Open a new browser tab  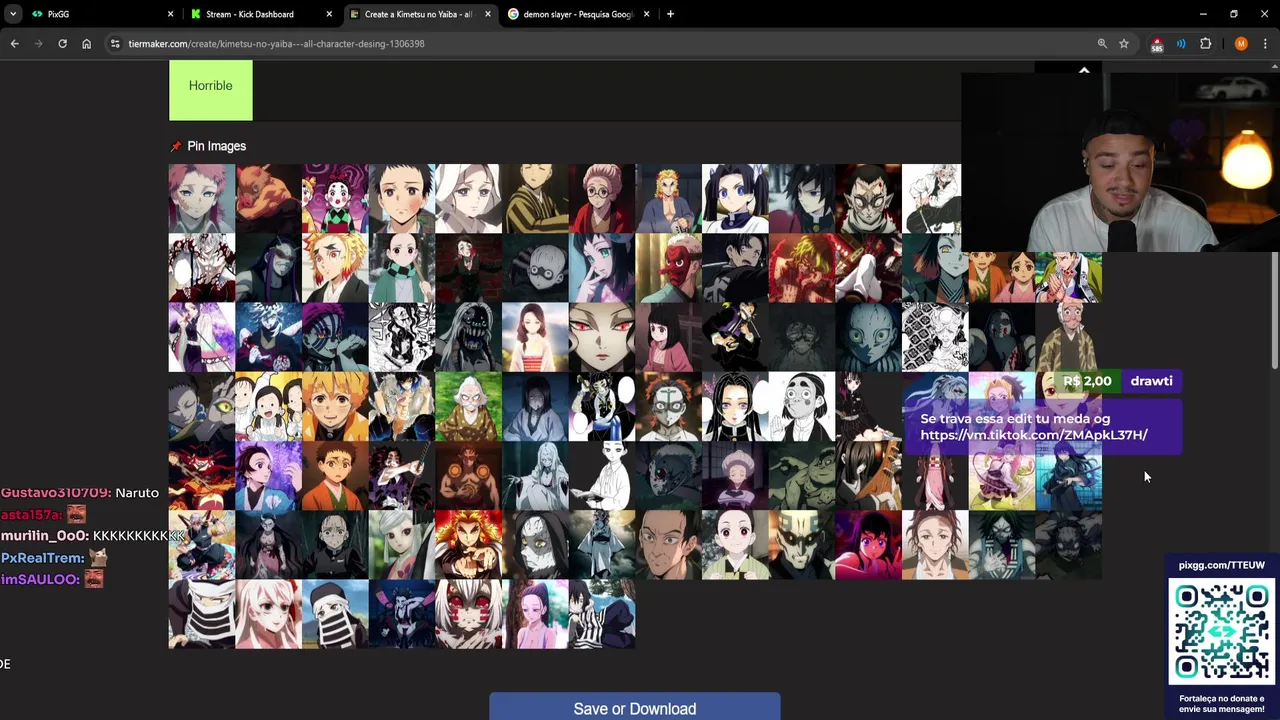(x=670, y=14)
